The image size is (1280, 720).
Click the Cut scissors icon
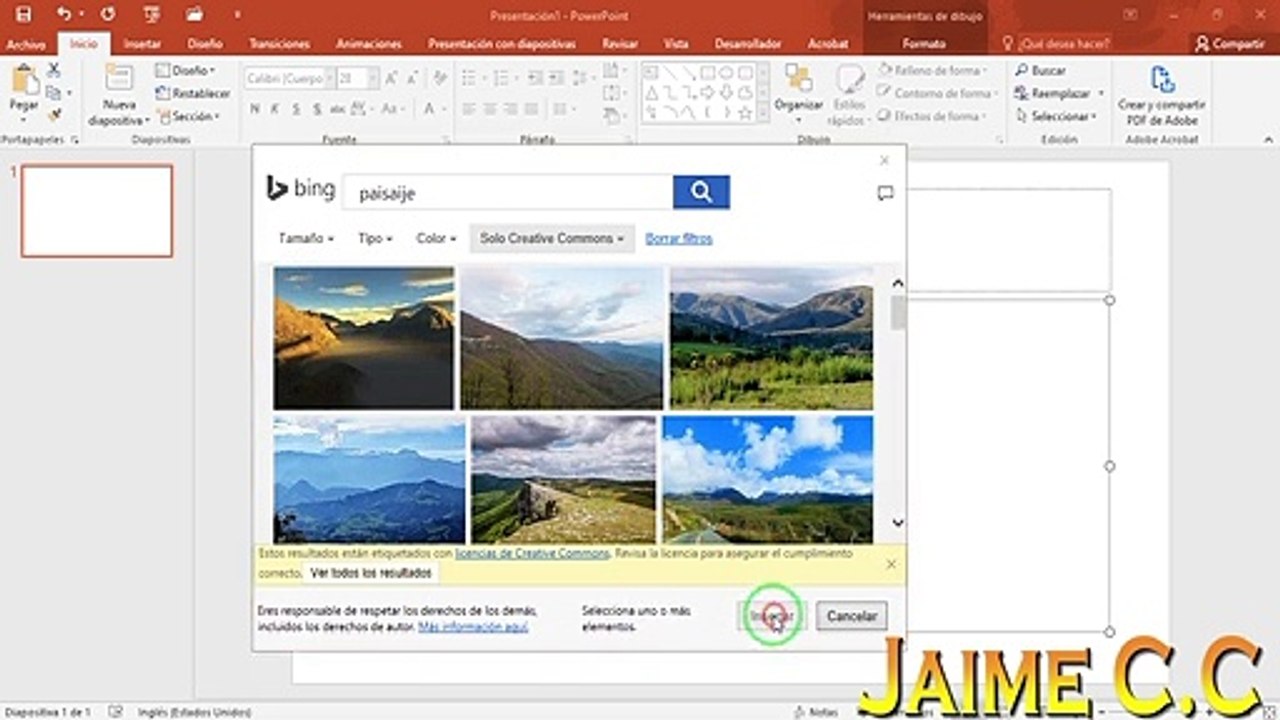(x=54, y=70)
